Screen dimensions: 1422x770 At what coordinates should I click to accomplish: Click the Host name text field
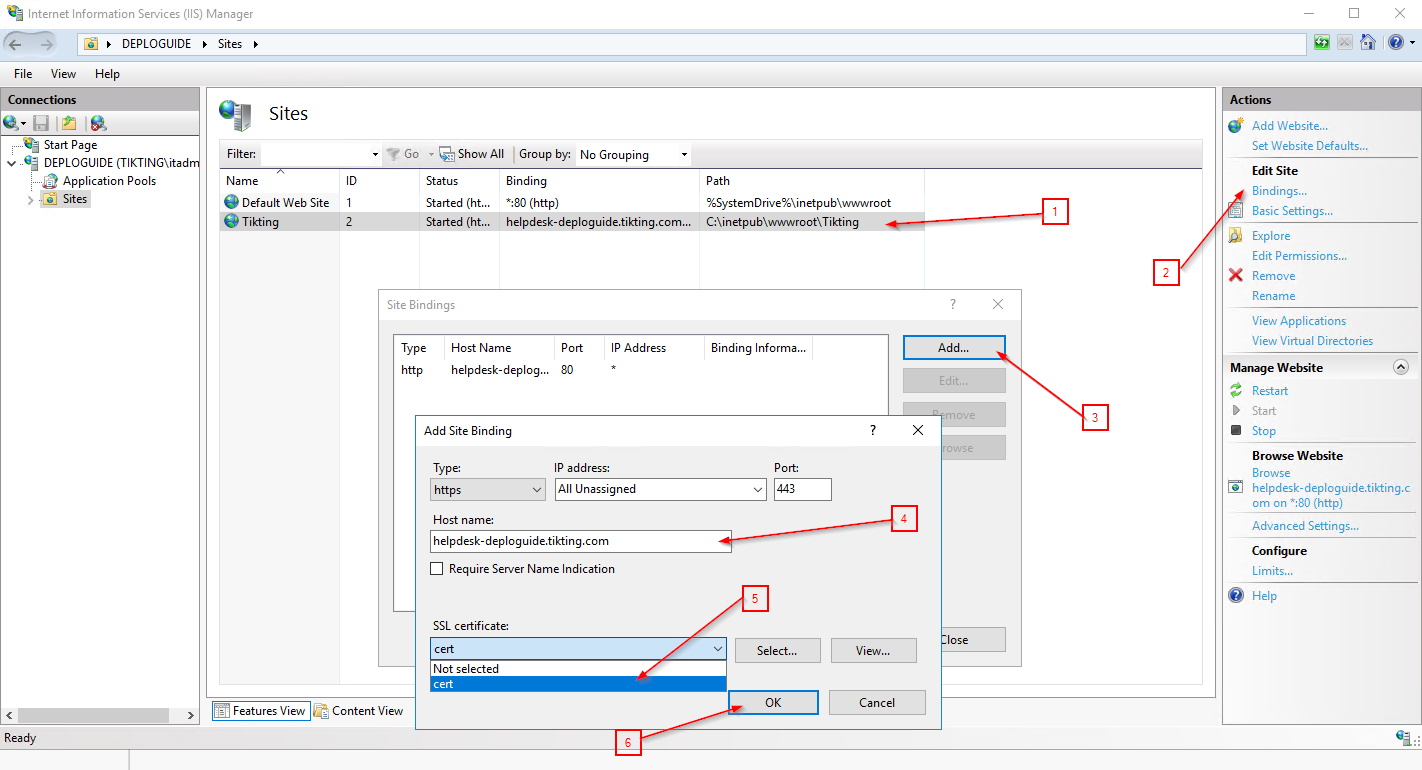[x=580, y=541]
